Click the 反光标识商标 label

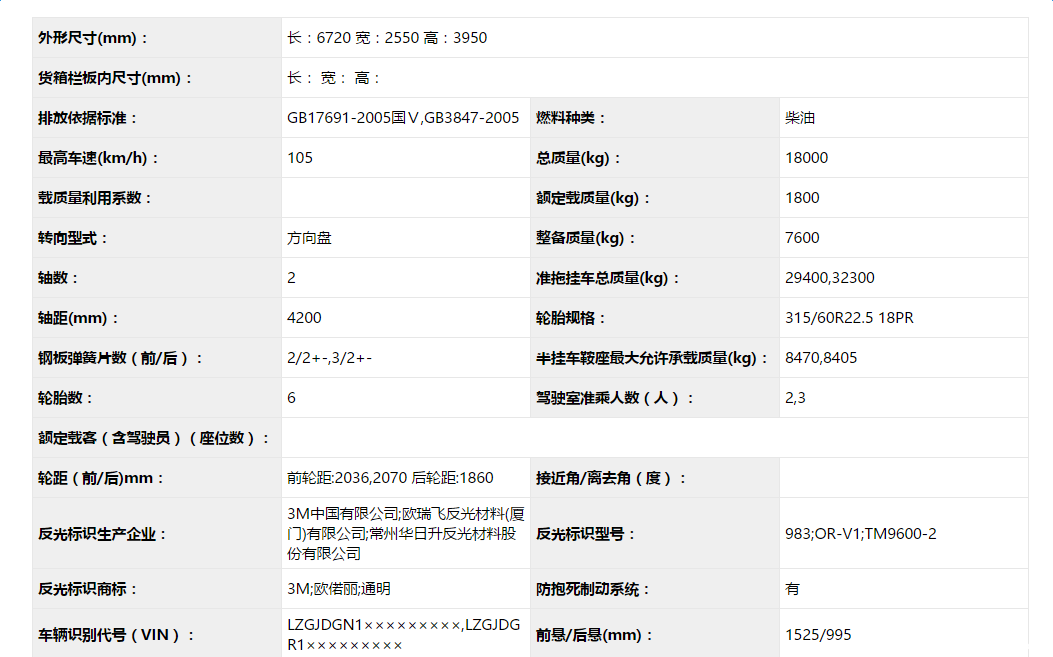87,589
